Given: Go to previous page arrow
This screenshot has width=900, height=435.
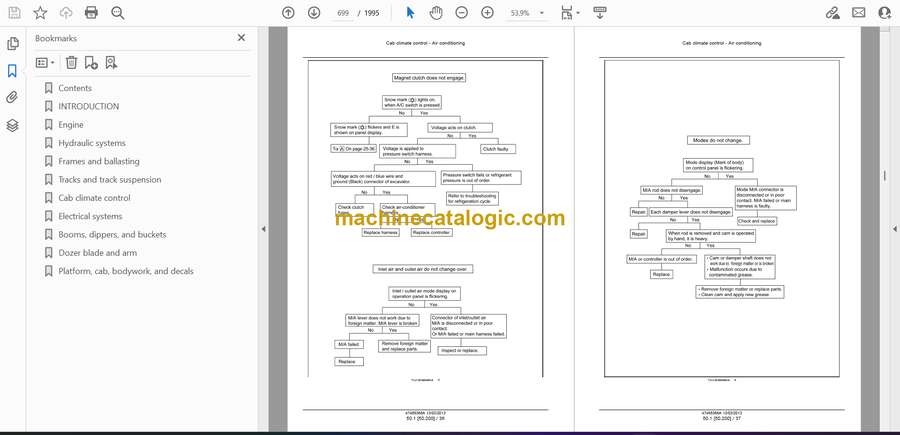Looking at the screenshot, I should pyautogui.click(x=288, y=13).
